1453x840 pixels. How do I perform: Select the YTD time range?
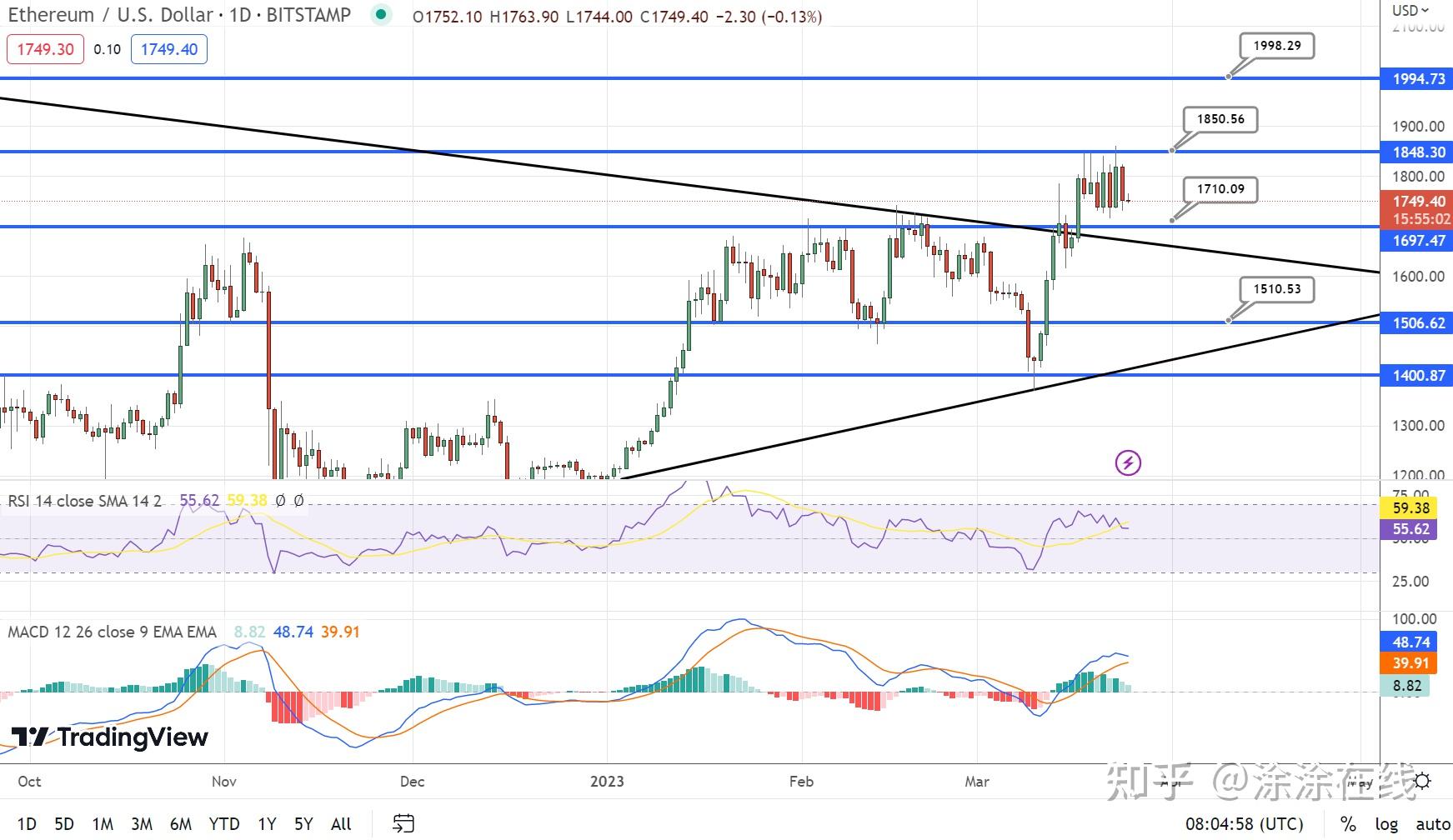(223, 823)
